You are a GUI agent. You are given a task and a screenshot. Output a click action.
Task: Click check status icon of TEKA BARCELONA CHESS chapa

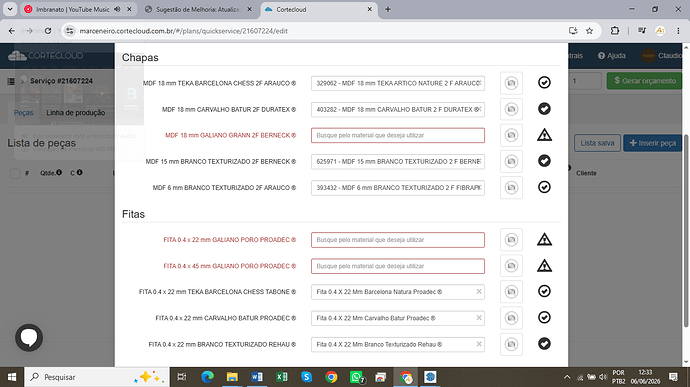[x=544, y=82]
